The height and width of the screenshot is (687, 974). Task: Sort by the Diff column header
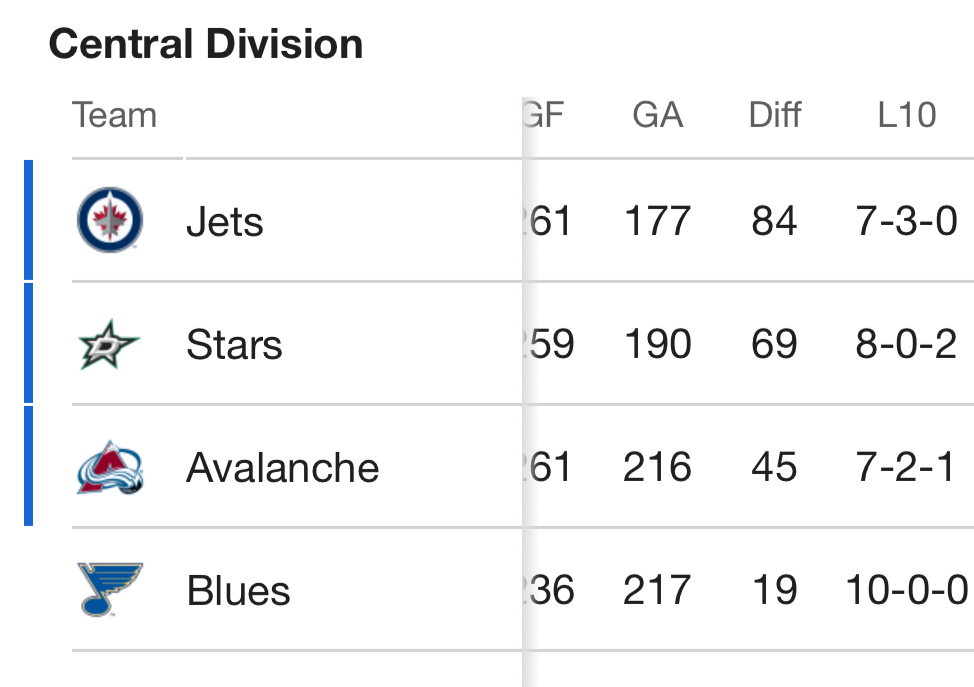[774, 115]
